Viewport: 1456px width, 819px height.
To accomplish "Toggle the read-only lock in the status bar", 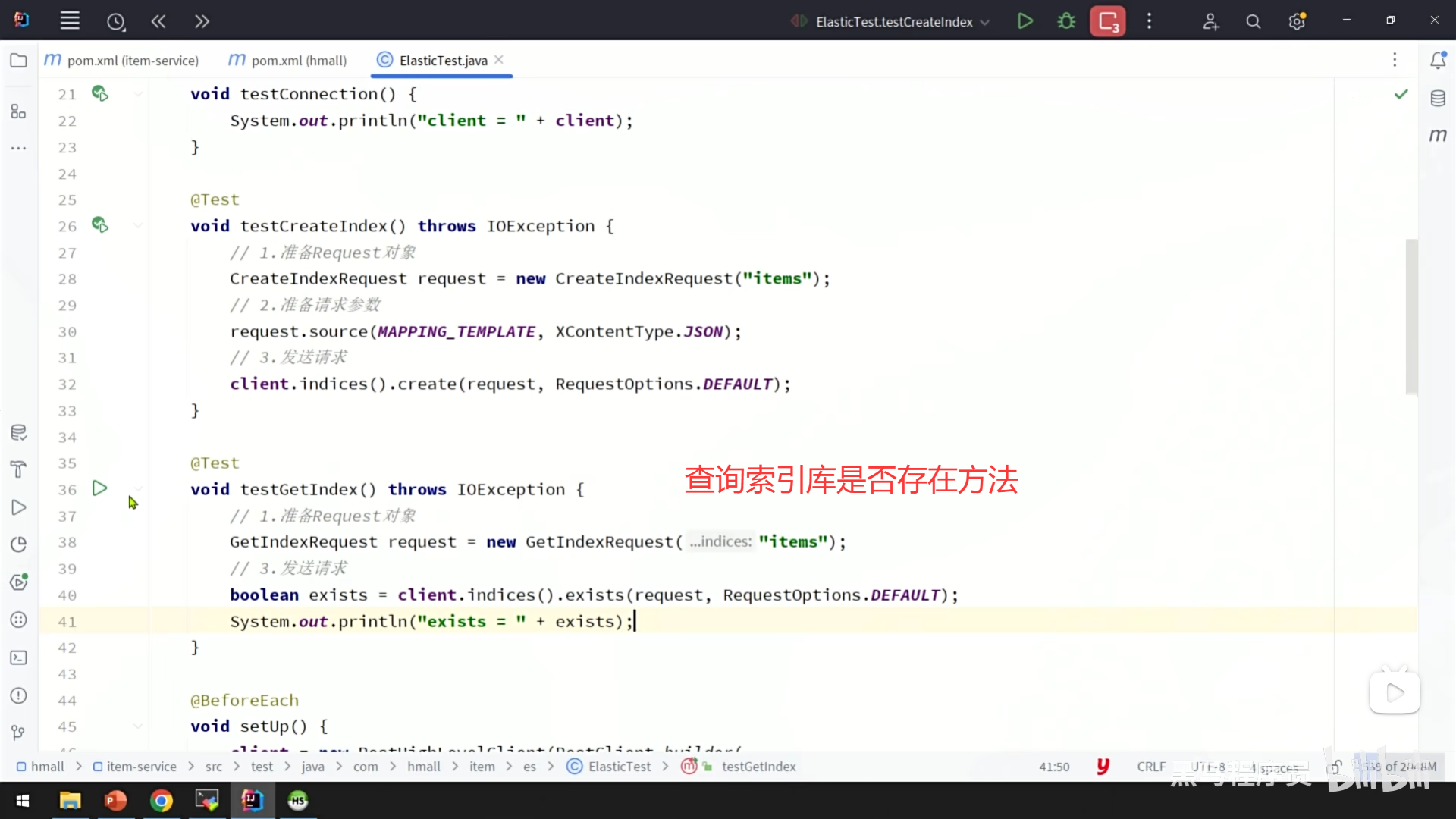I will coord(1335,767).
